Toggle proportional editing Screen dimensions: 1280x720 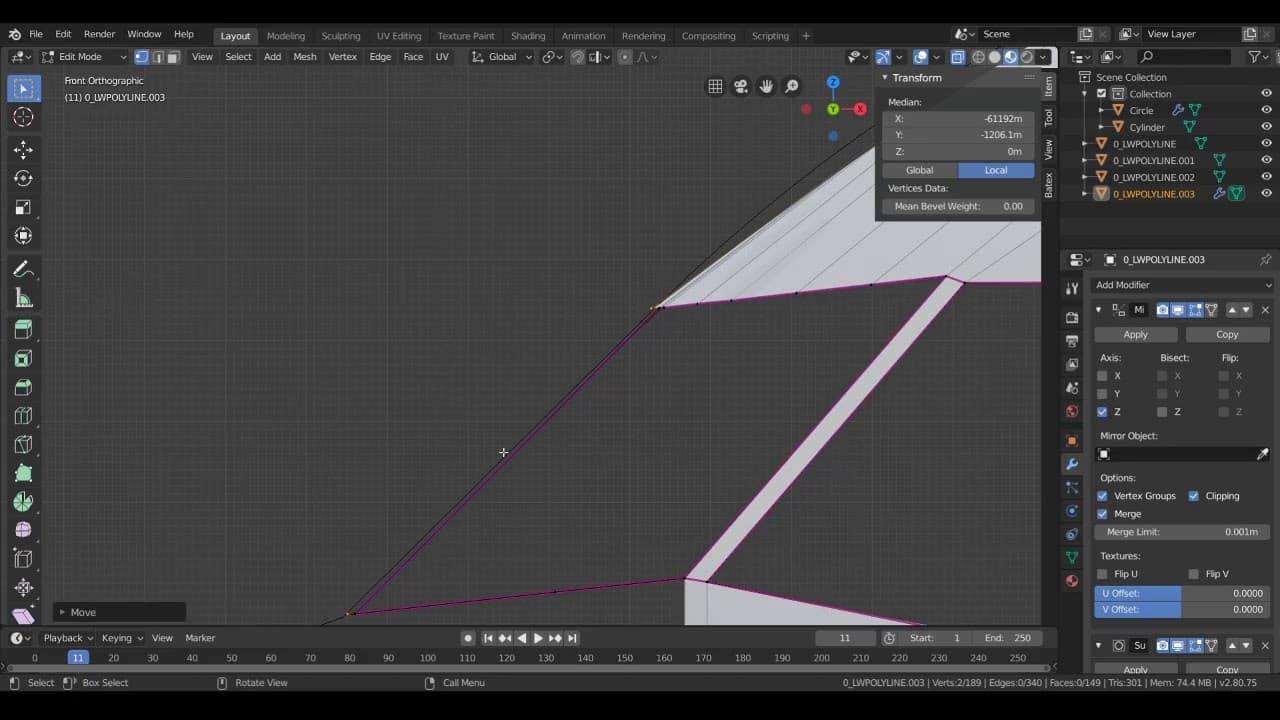pyautogui.click(x=625, y=57)
